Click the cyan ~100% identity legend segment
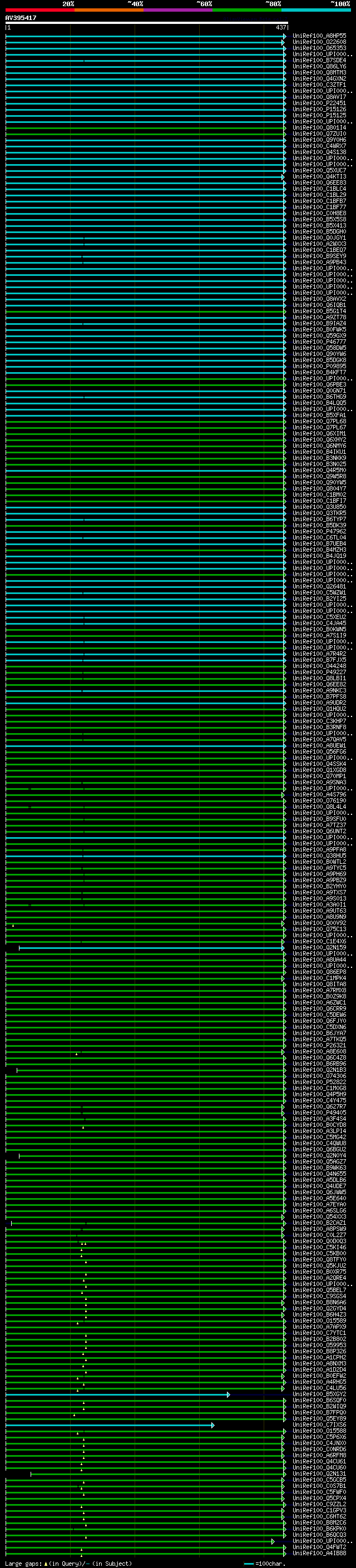356x1568 pixels. click(x=317, y=10)
